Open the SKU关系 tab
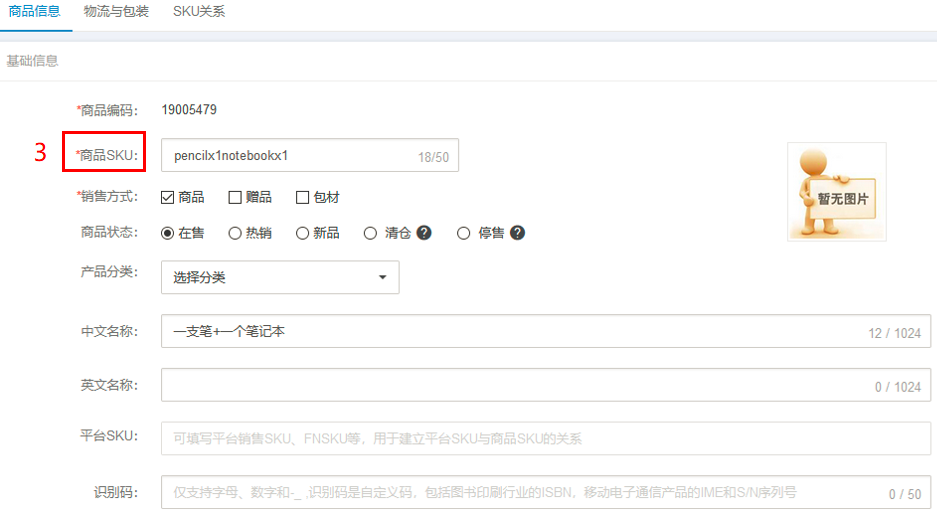Viewport: 937px width, 513px height. coord(197,12)
